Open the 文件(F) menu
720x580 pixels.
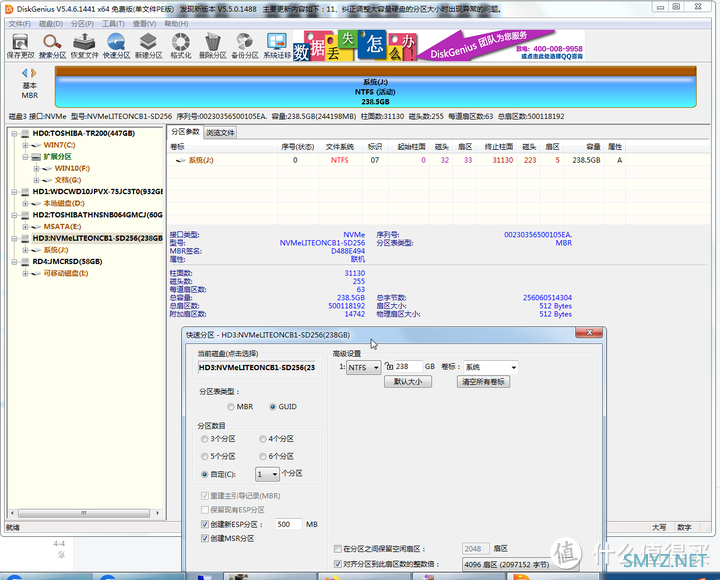coord(20,24)
